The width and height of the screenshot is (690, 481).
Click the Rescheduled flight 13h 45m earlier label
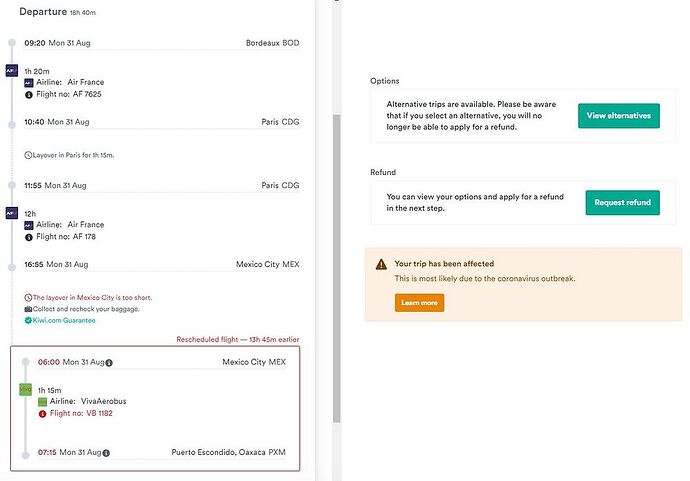[238, 340]
